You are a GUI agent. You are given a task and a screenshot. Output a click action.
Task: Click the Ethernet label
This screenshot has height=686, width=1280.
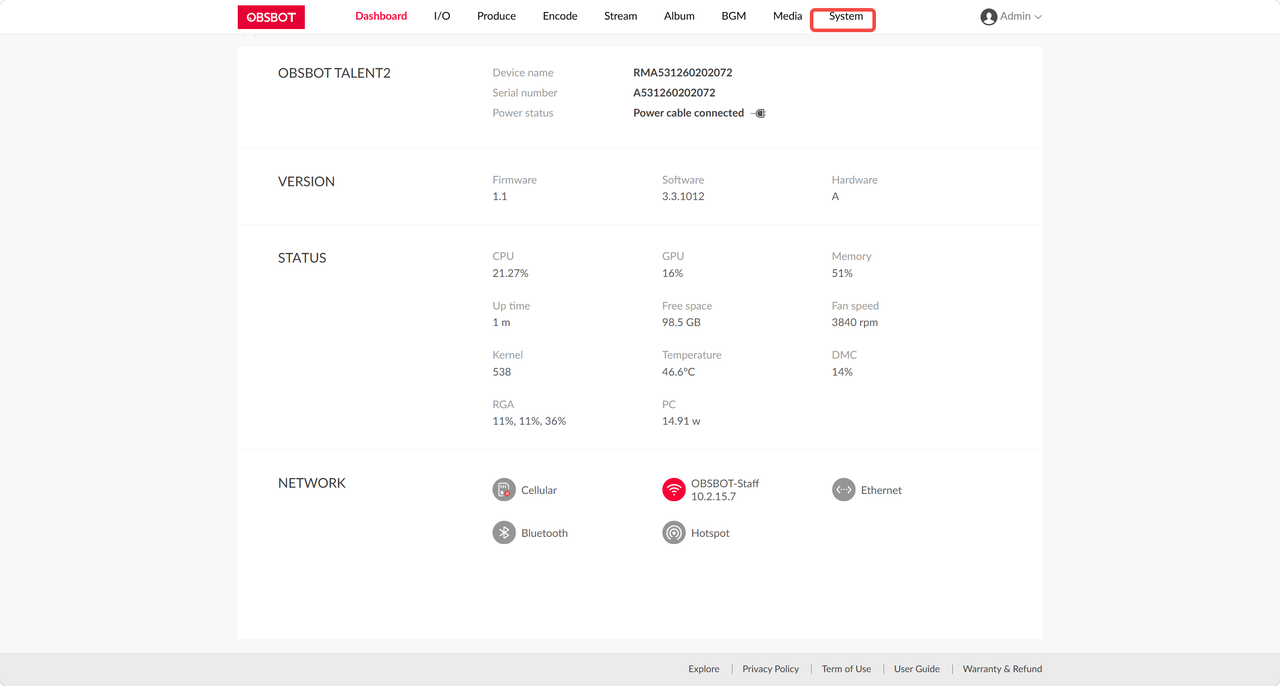pyautogui.click(x=881, y=490)
